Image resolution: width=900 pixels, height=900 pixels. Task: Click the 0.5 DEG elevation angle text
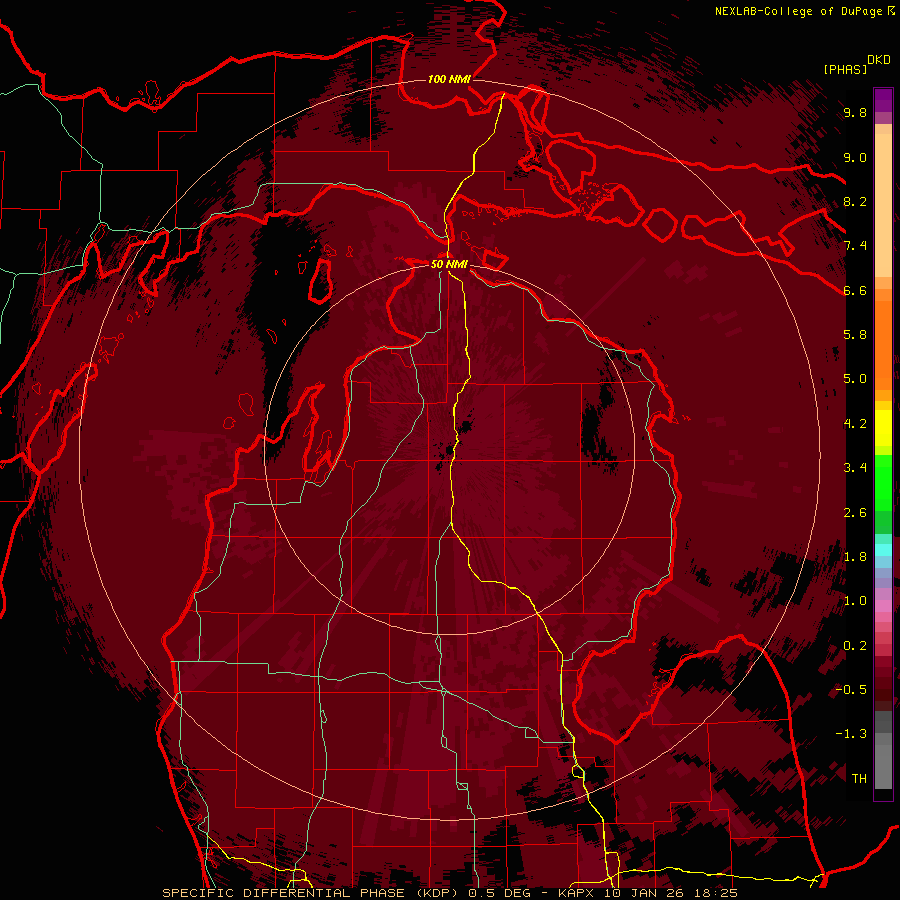(501, 893)
